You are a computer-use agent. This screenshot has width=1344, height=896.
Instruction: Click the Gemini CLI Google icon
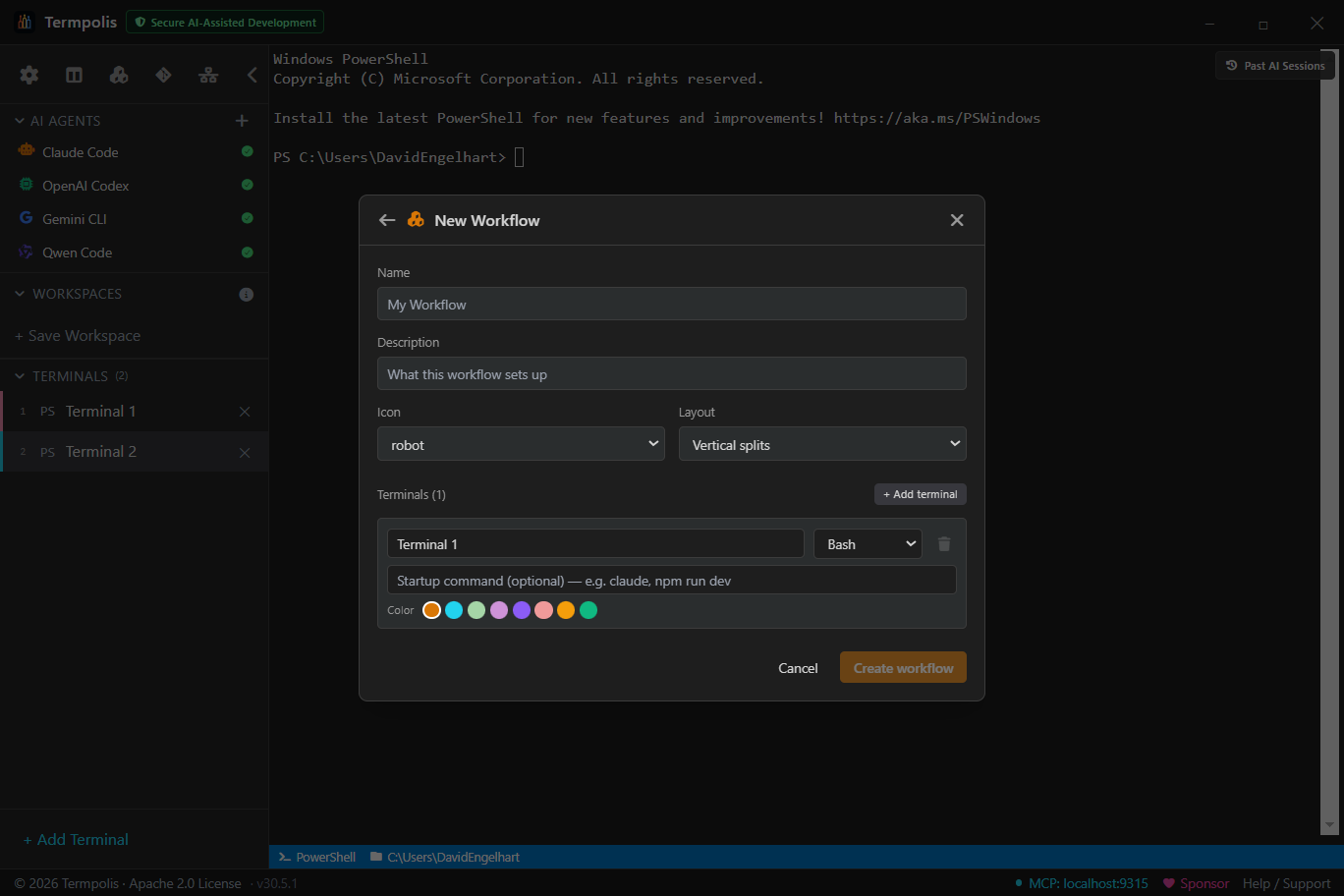pyautogui.click(x=27, y=218)
